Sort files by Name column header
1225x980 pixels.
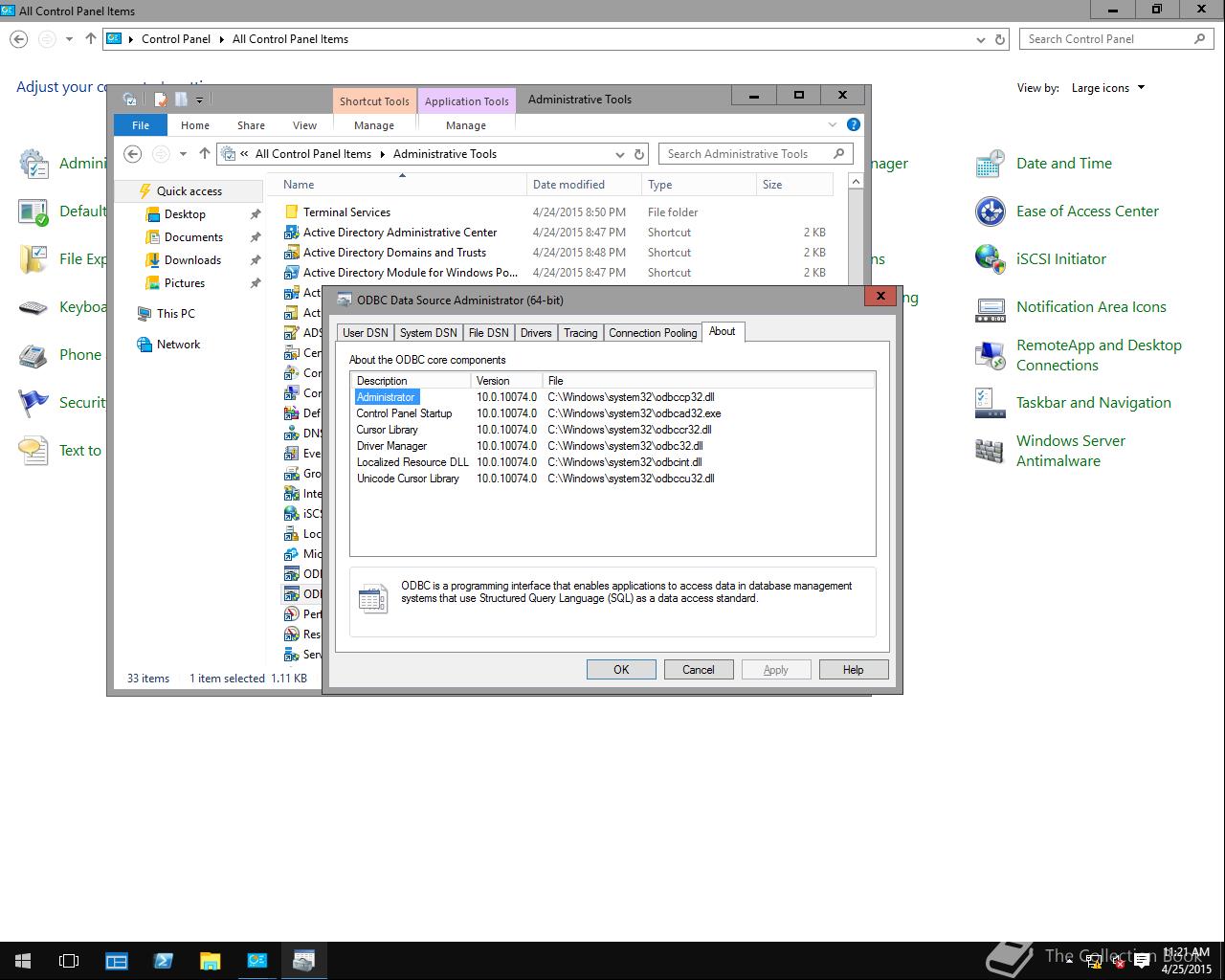(x=402, y=185)
